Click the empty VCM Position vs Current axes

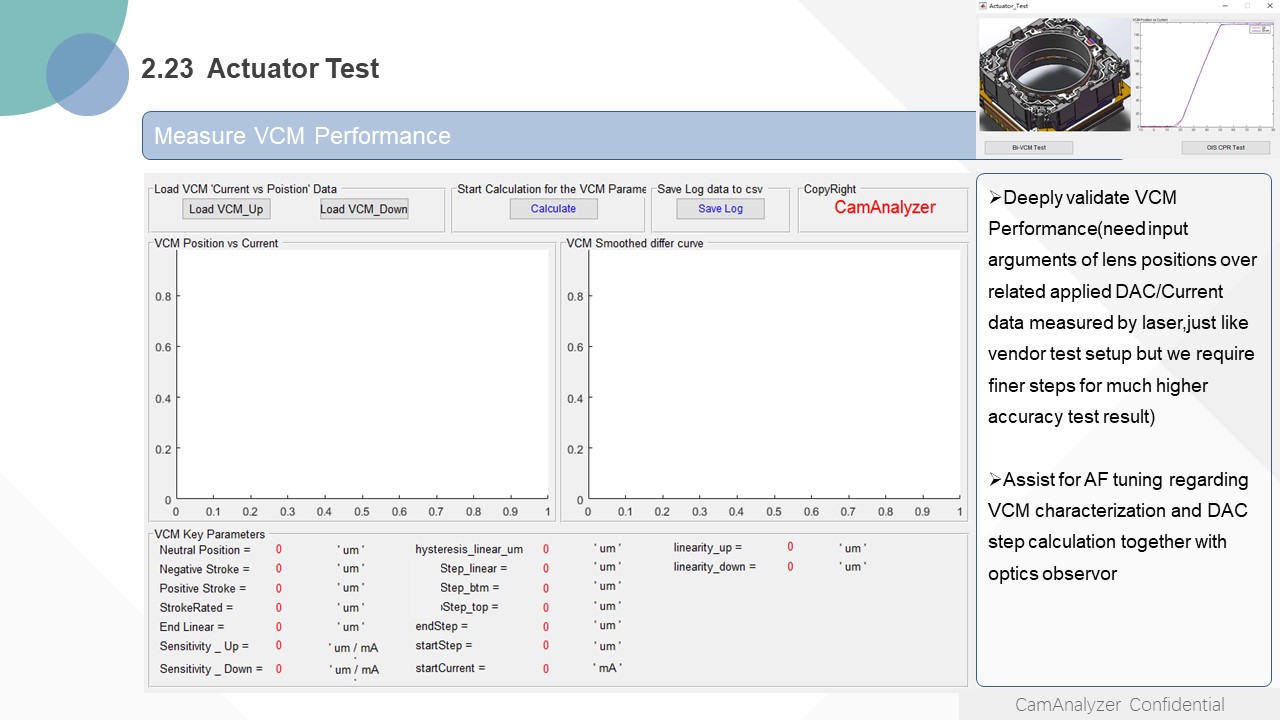362,372
